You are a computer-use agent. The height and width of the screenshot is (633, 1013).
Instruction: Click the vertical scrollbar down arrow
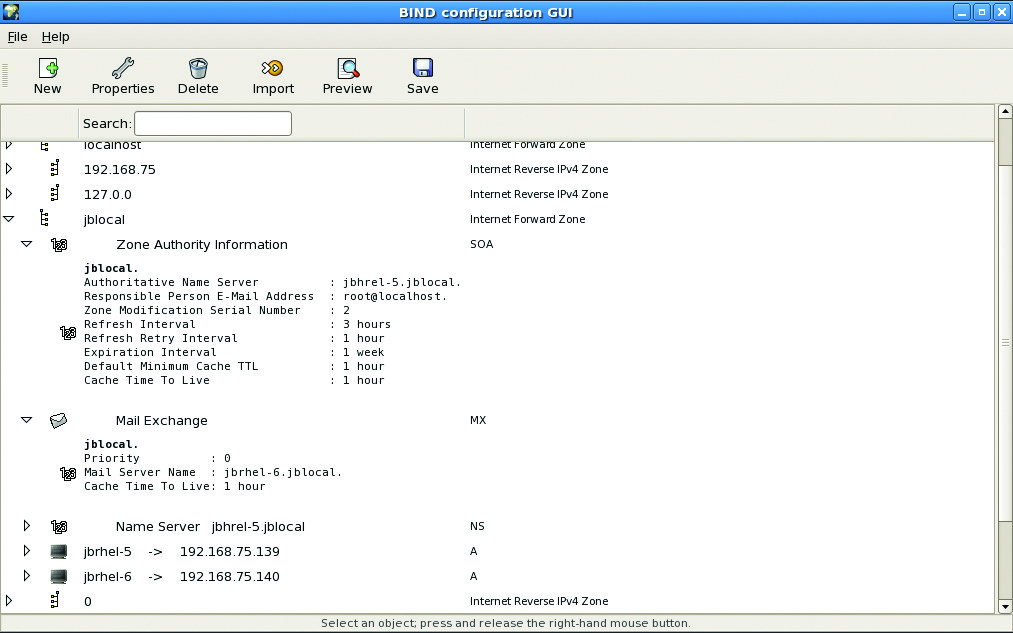pos(1005,606)
